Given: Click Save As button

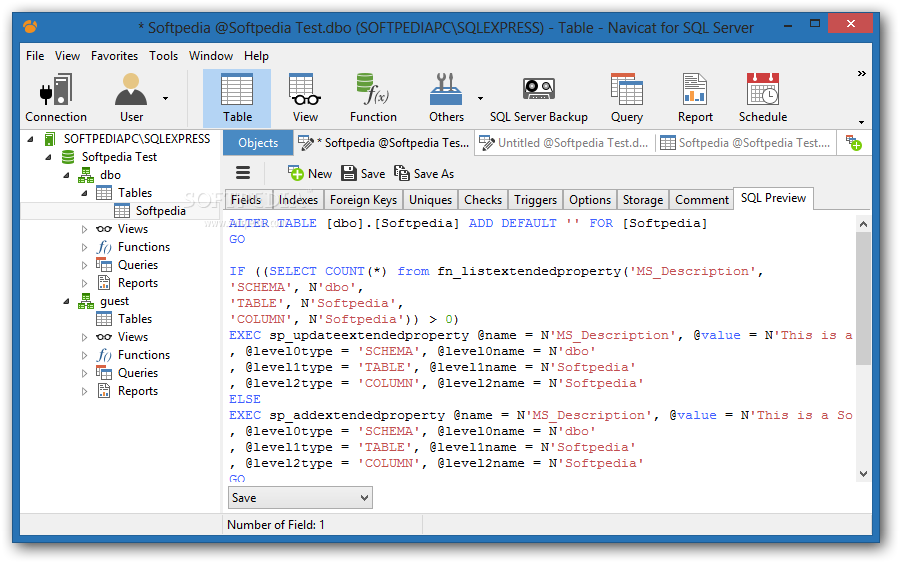Looking at the screenshot, I should 424,173.
